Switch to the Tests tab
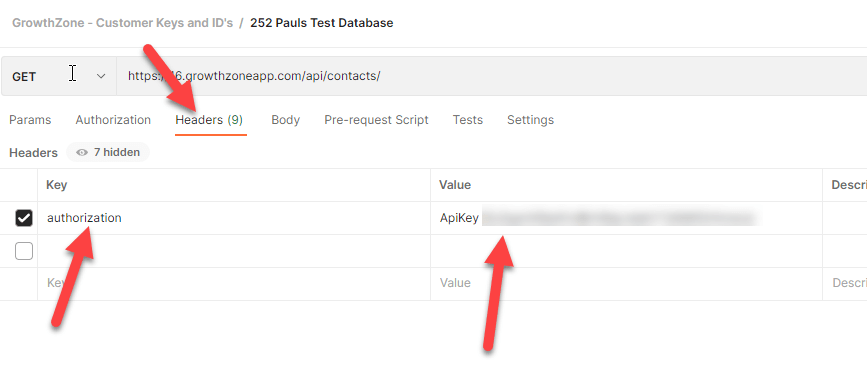Screen dimensions: 867x370 click(468, 120)
